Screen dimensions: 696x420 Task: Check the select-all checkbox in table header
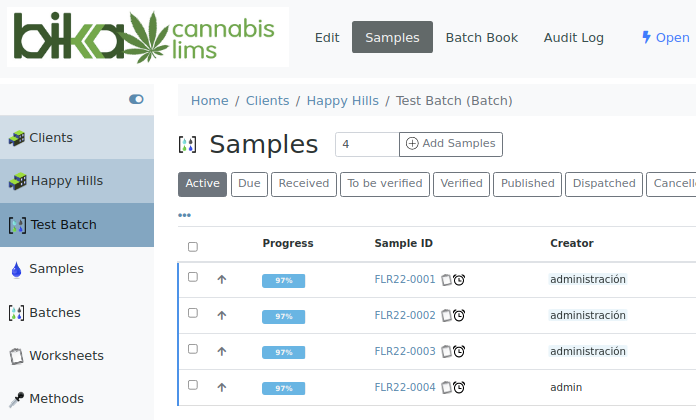[x=193, y=246]
